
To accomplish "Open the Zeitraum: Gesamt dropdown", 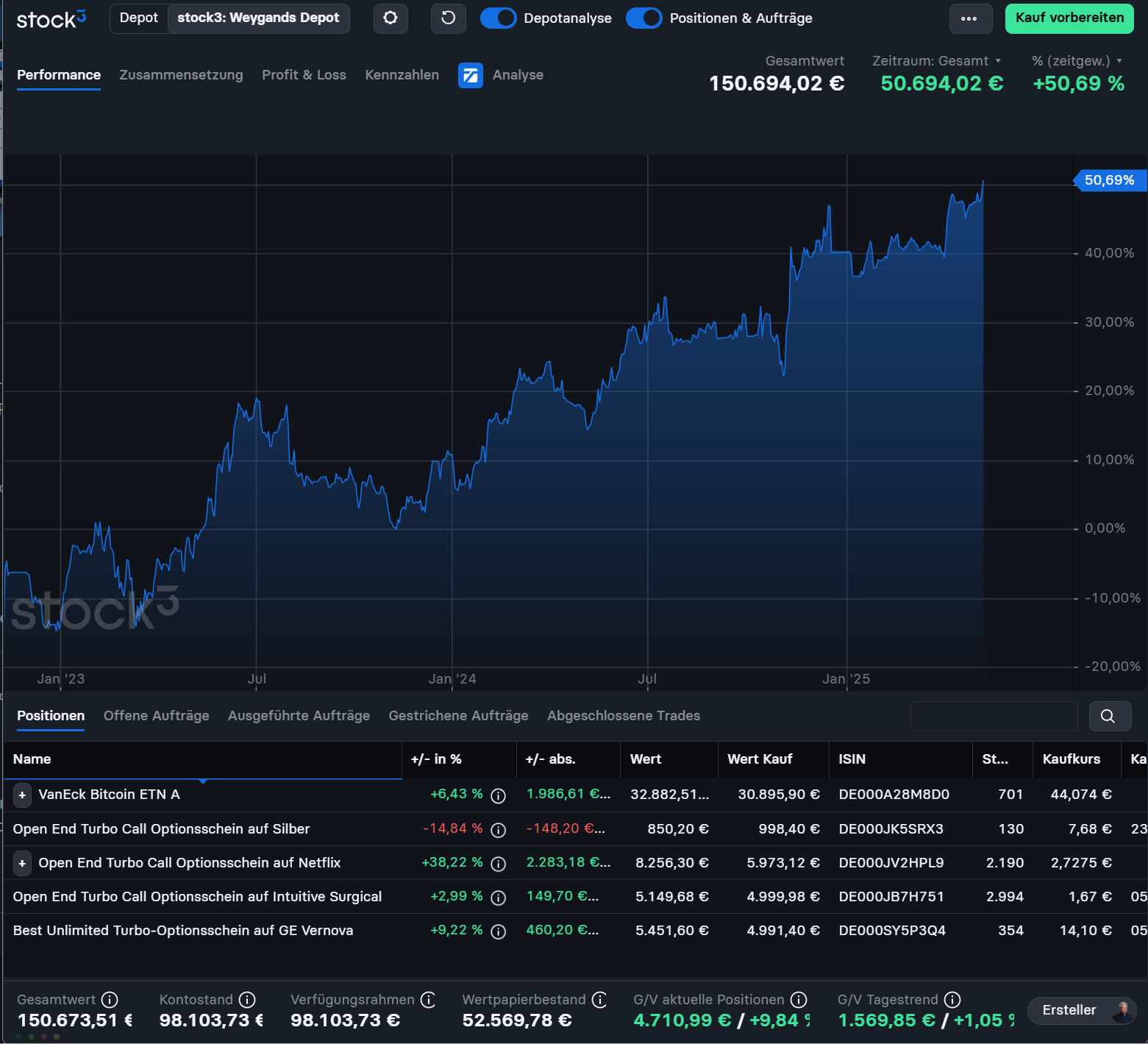I will [x=936, y=61].
